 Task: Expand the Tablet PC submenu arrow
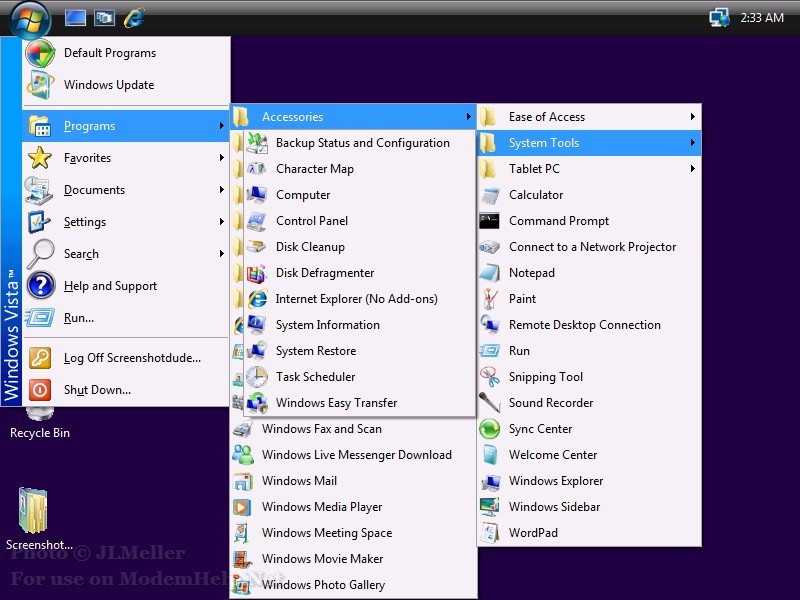click(692, 169)
